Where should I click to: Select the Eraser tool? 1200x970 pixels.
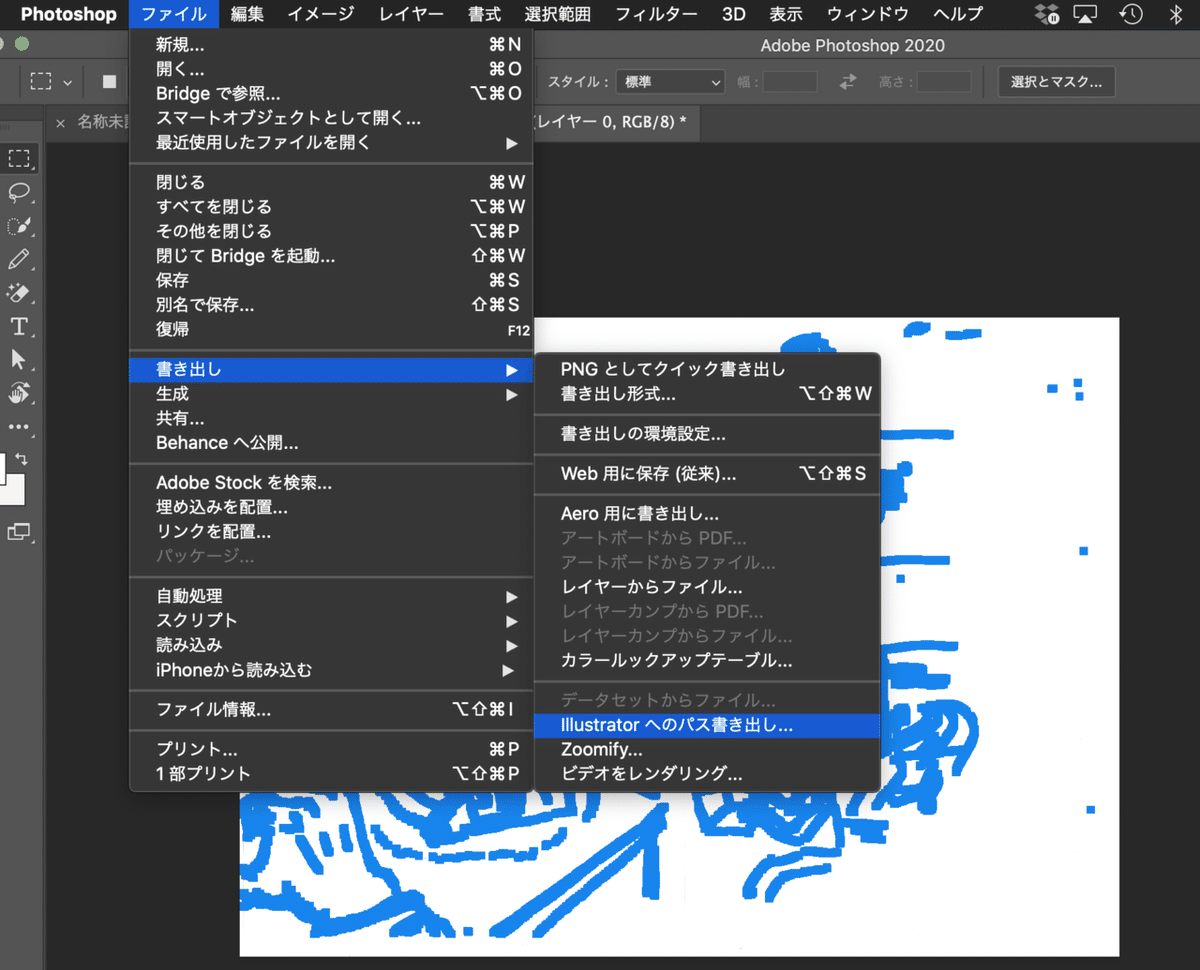(21, 291)
